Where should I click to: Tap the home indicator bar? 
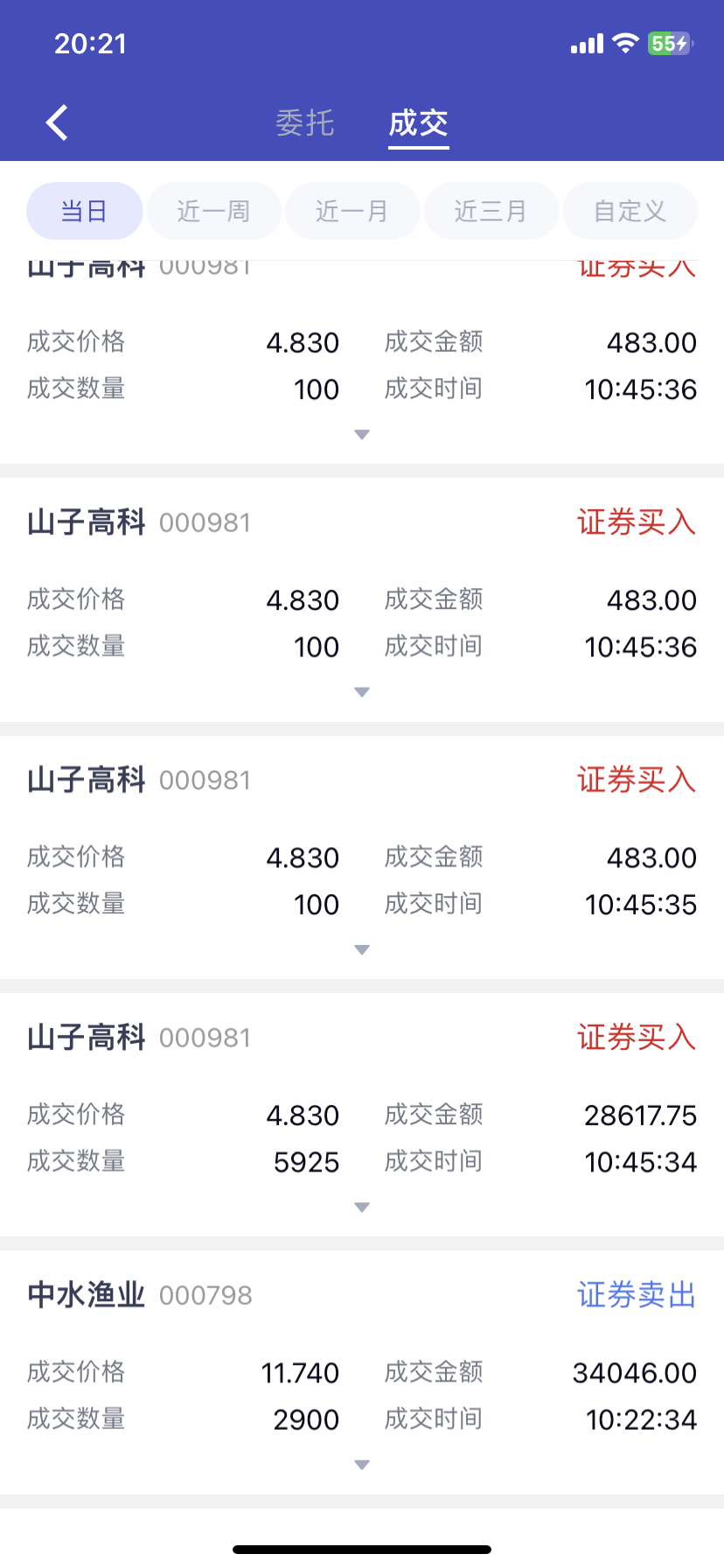click(362, 1550)
